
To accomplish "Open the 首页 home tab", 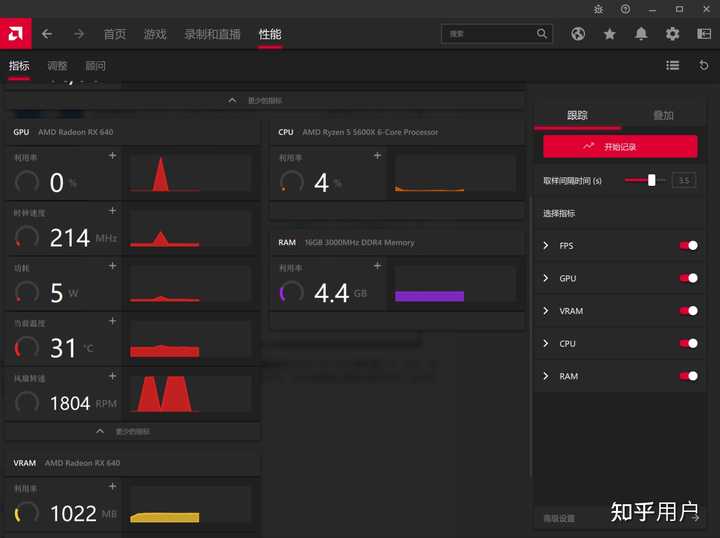I will (114, 34).
